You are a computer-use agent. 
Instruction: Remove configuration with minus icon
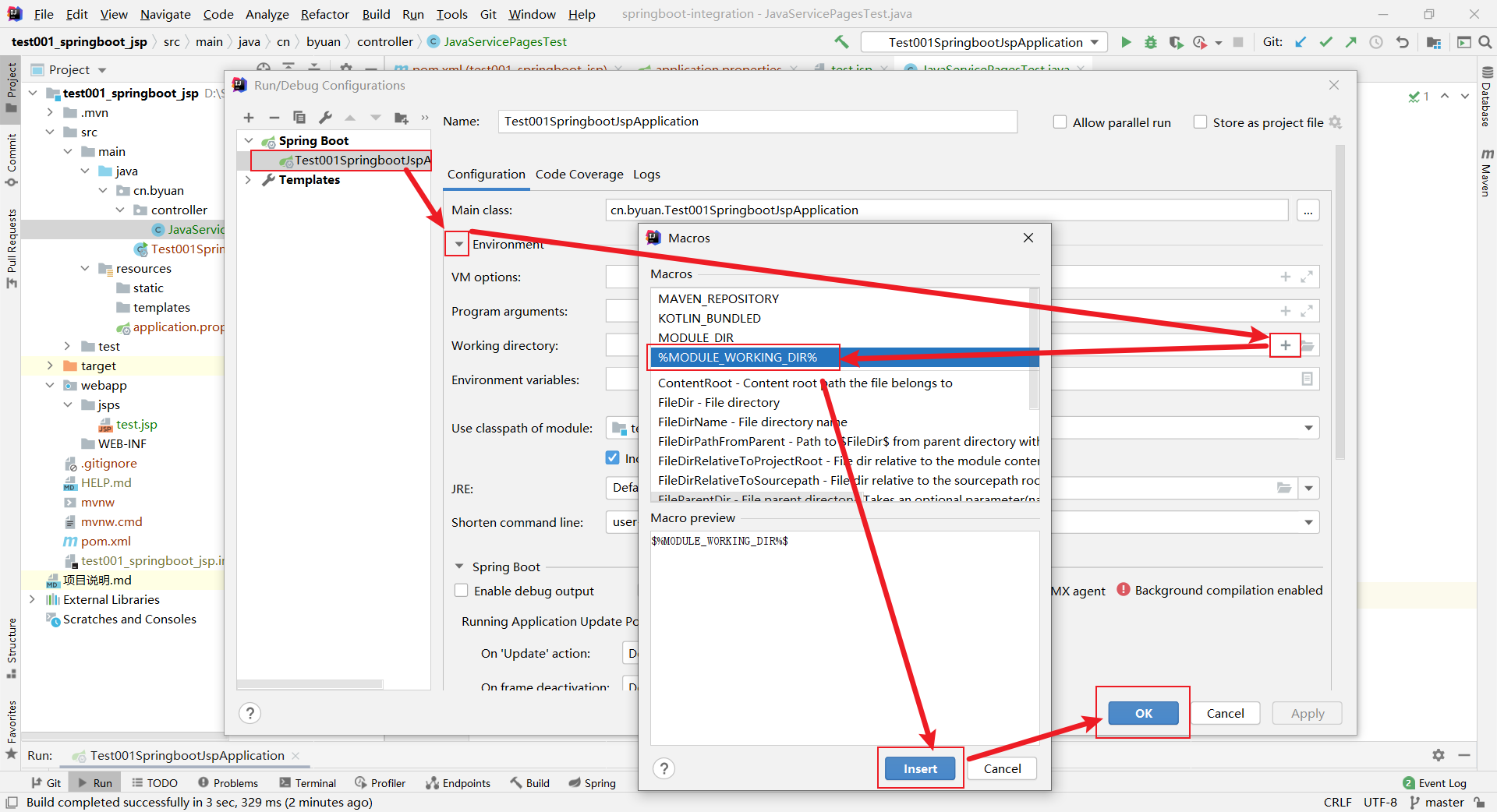(274, 118)
